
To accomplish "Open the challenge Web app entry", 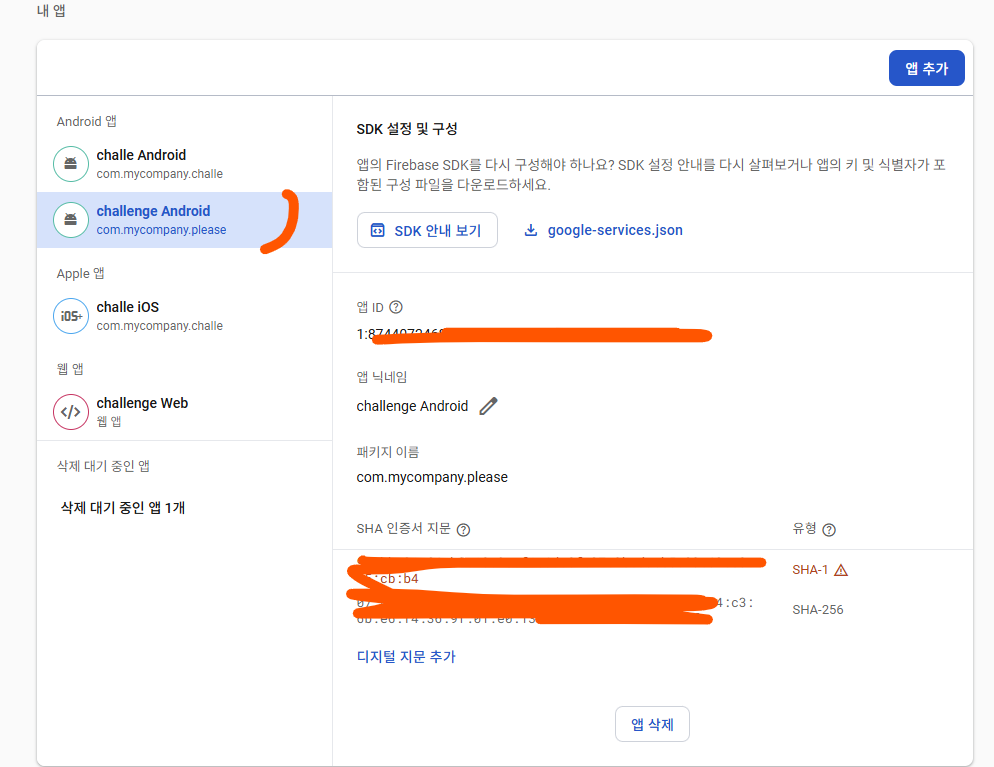I will point(184,411).
